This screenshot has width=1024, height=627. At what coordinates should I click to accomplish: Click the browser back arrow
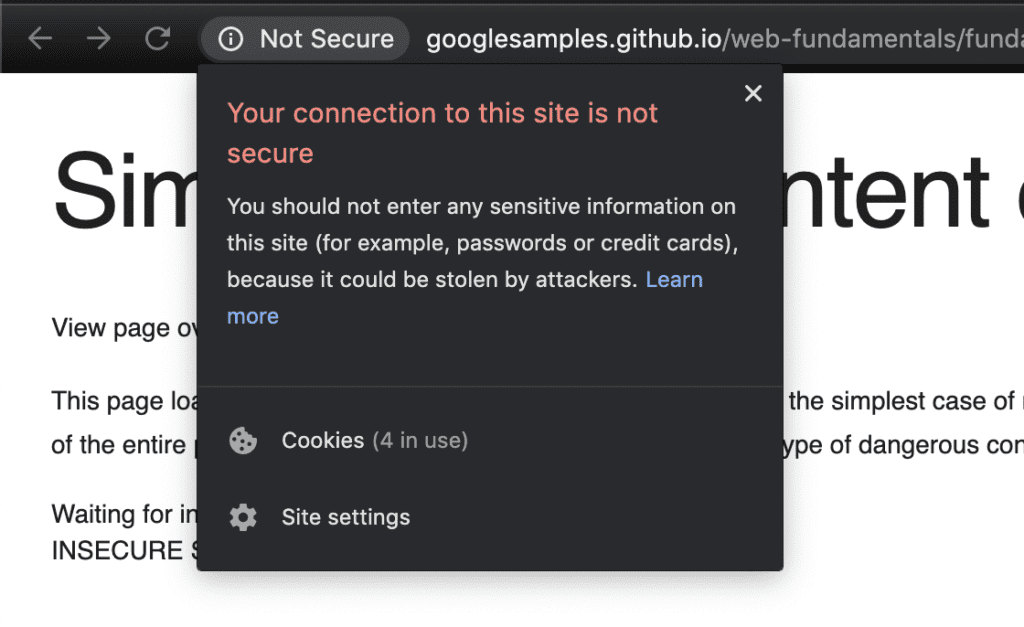click(x=40, y=39)
